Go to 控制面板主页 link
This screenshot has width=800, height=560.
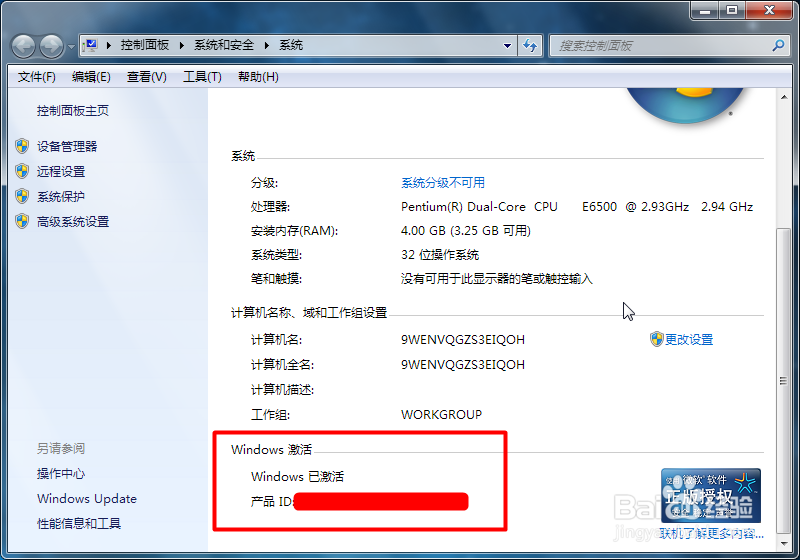73,111
